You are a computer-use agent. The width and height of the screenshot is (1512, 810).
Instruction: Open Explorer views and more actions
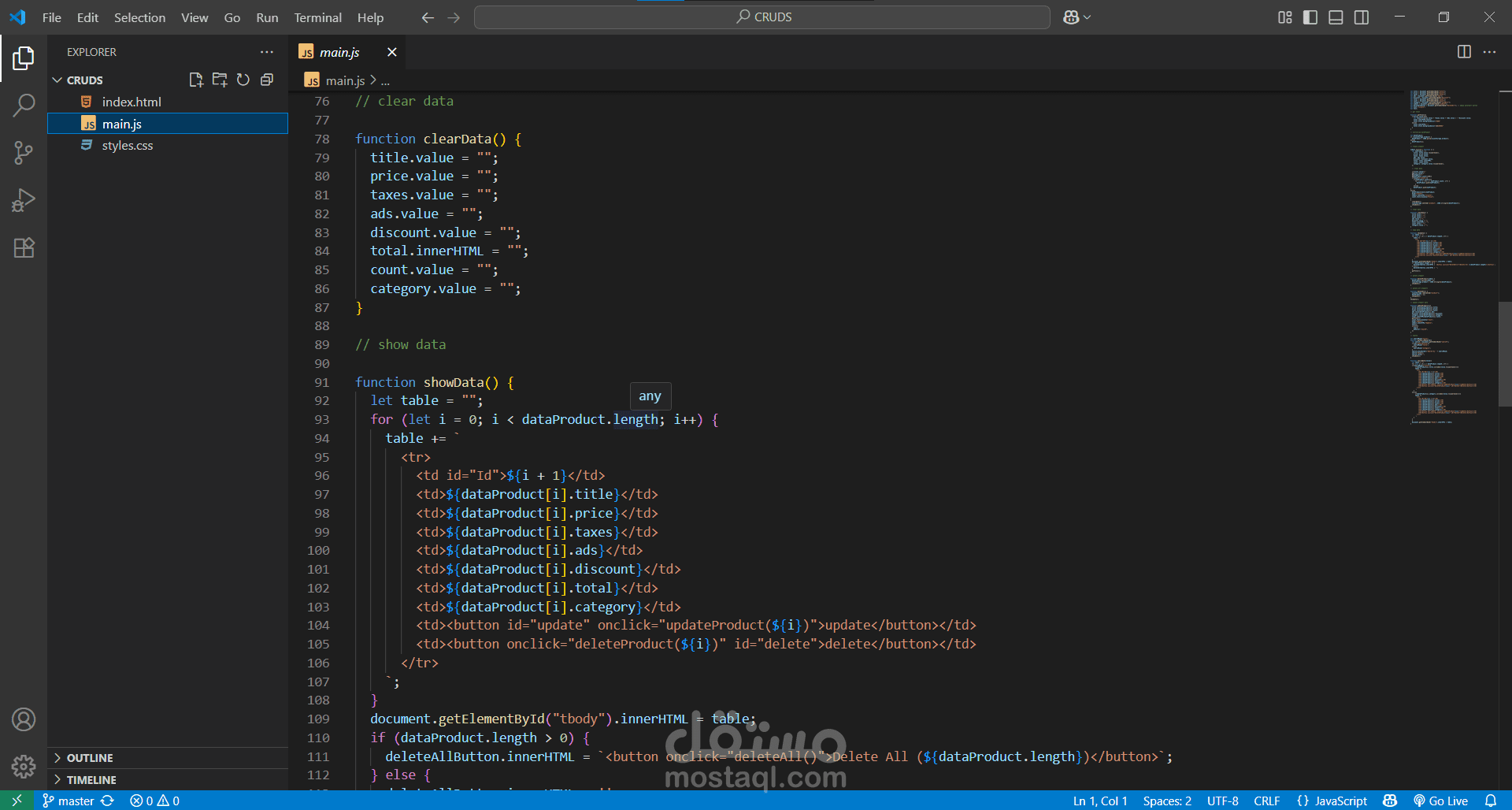pyautogui.click(x=267, y=52)
